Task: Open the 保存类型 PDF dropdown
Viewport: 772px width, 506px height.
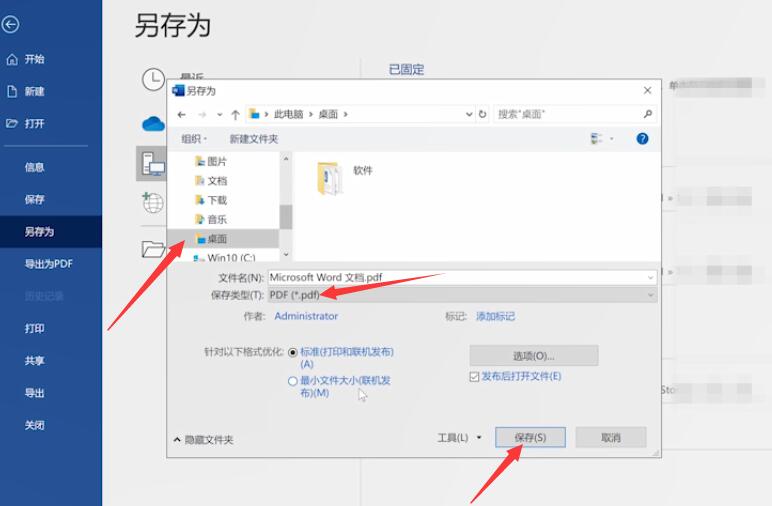Action: [x=462, y=295]
